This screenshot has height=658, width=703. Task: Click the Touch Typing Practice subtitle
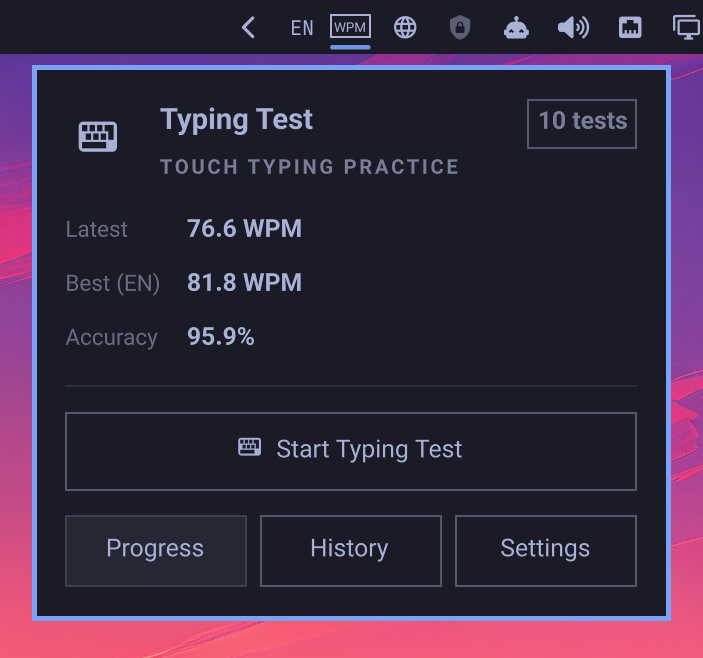[x=309, y=167]
